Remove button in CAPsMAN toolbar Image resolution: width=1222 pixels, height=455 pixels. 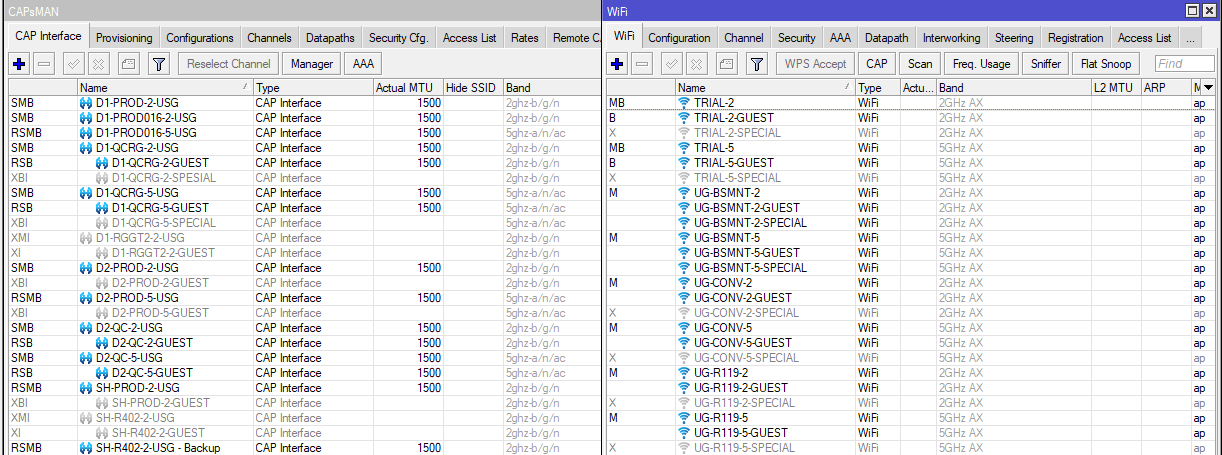click(x=45, y=64)
